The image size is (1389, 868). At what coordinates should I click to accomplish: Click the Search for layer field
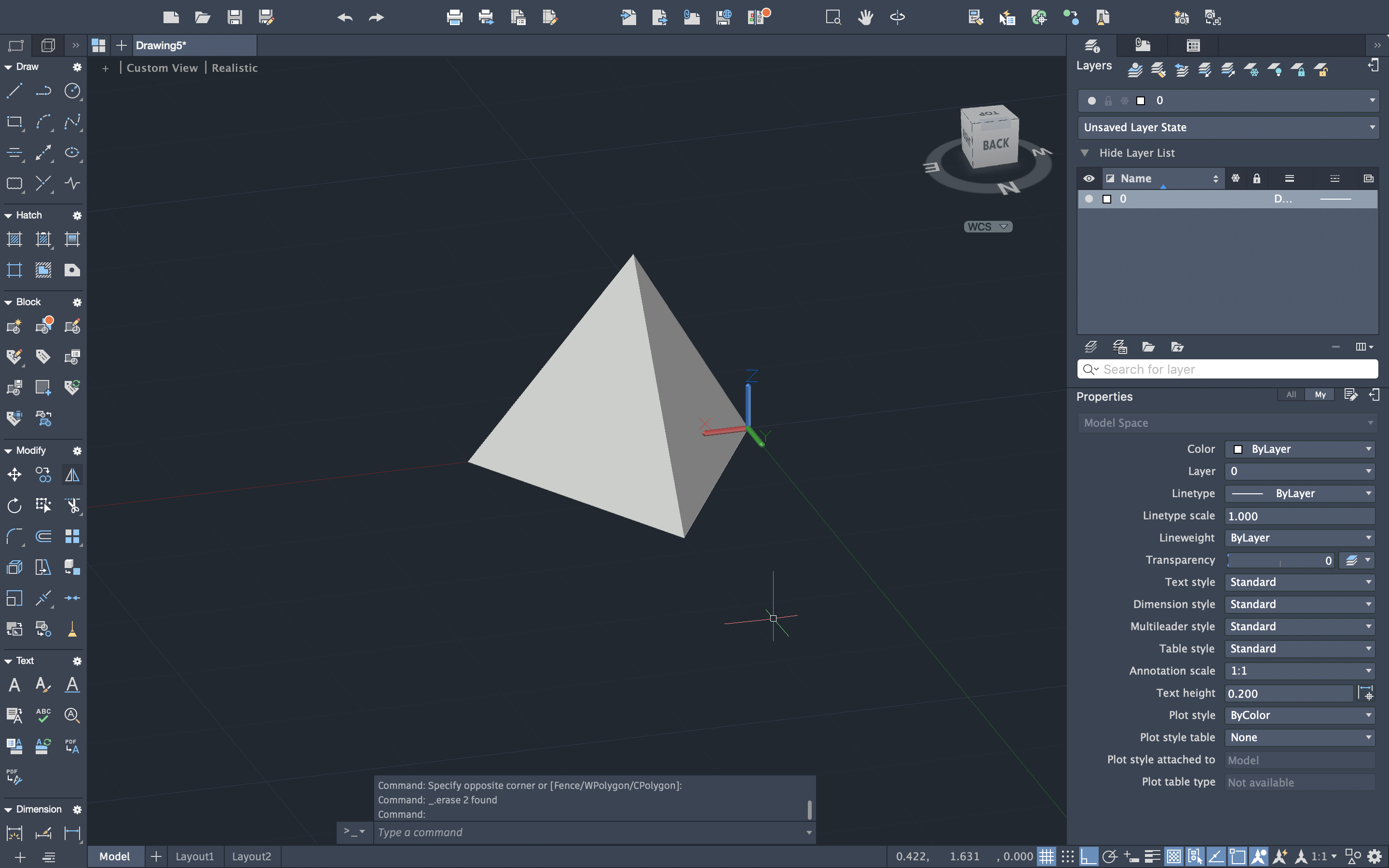(1228, 369)
